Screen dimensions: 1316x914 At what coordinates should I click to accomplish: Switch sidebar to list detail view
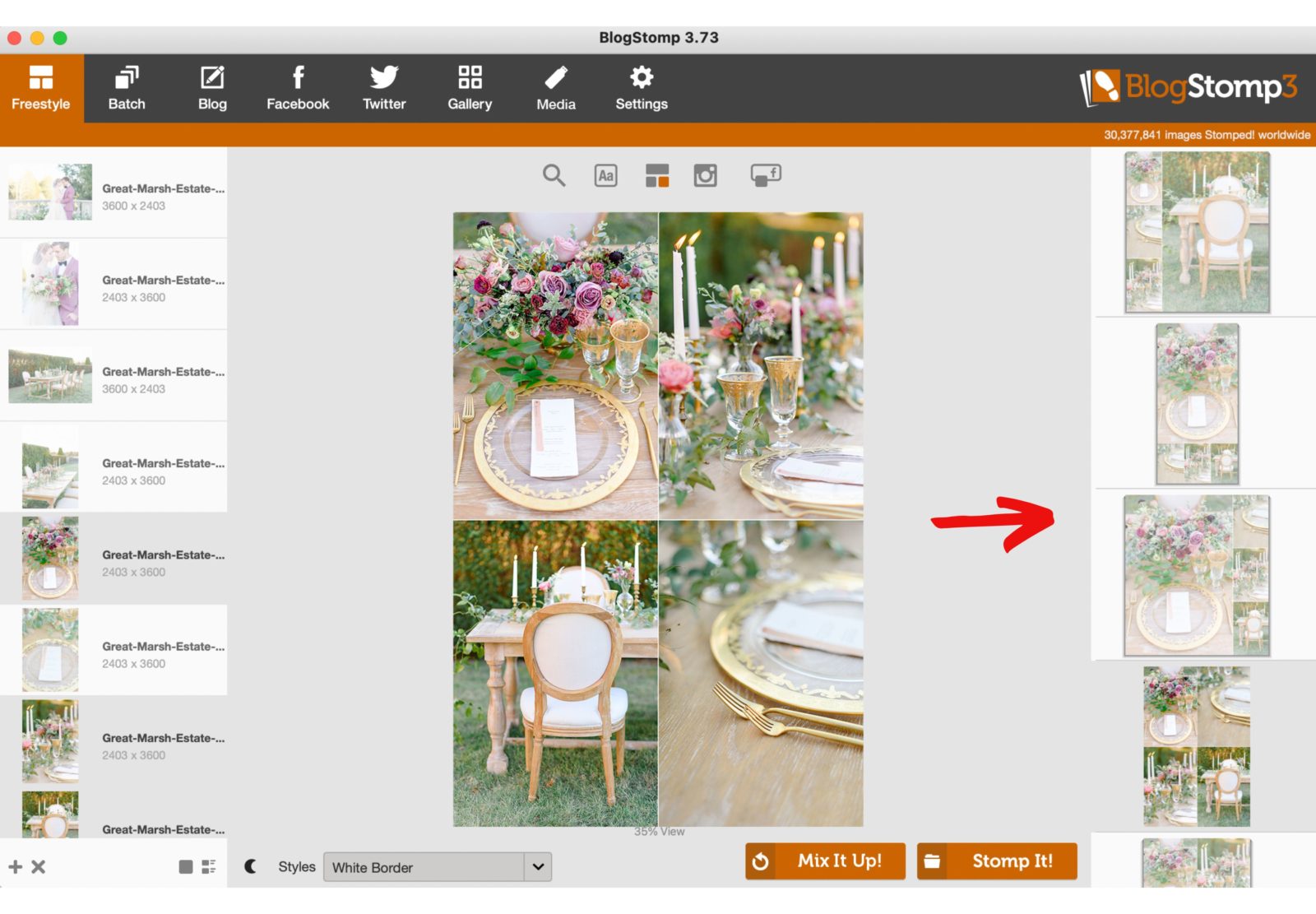208,865
